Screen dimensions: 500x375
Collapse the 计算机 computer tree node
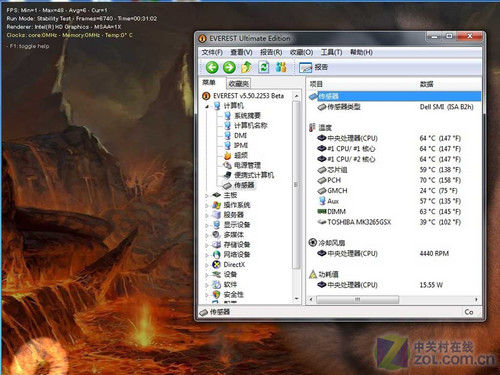[x=207, y=106]
